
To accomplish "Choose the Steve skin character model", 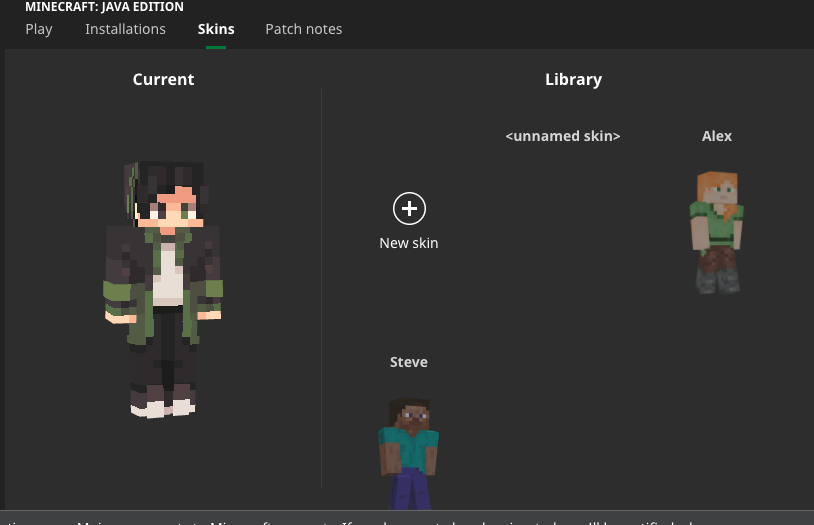I will click(x=408, y=452).
